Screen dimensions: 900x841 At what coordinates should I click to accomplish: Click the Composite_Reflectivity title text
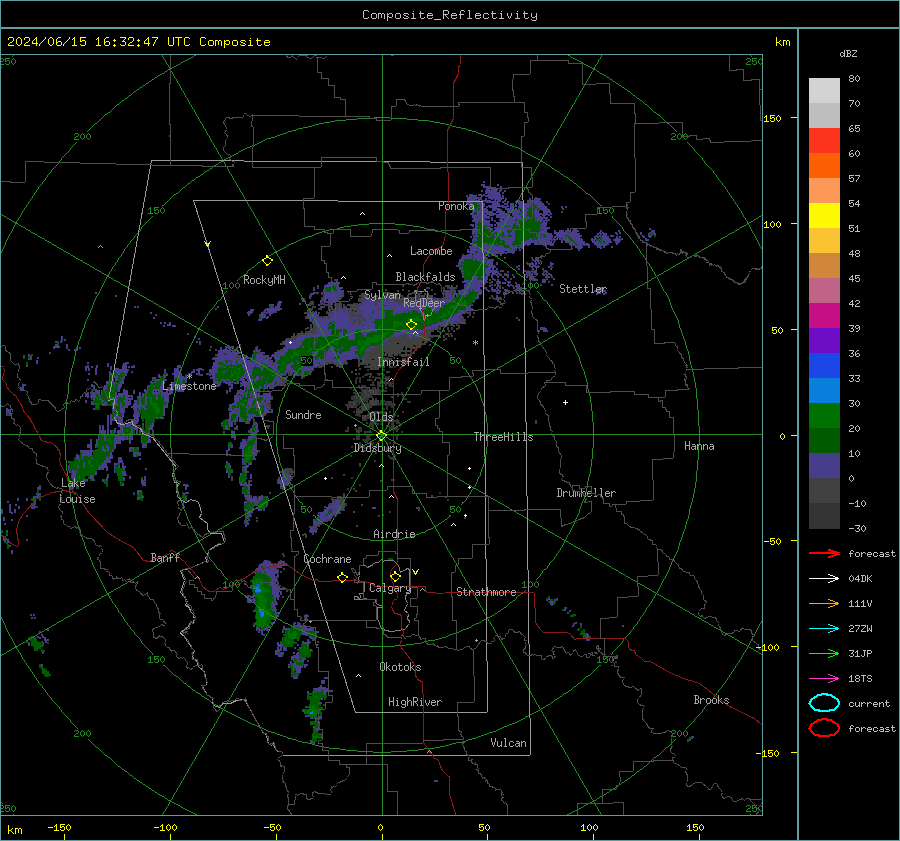point(450,15)
